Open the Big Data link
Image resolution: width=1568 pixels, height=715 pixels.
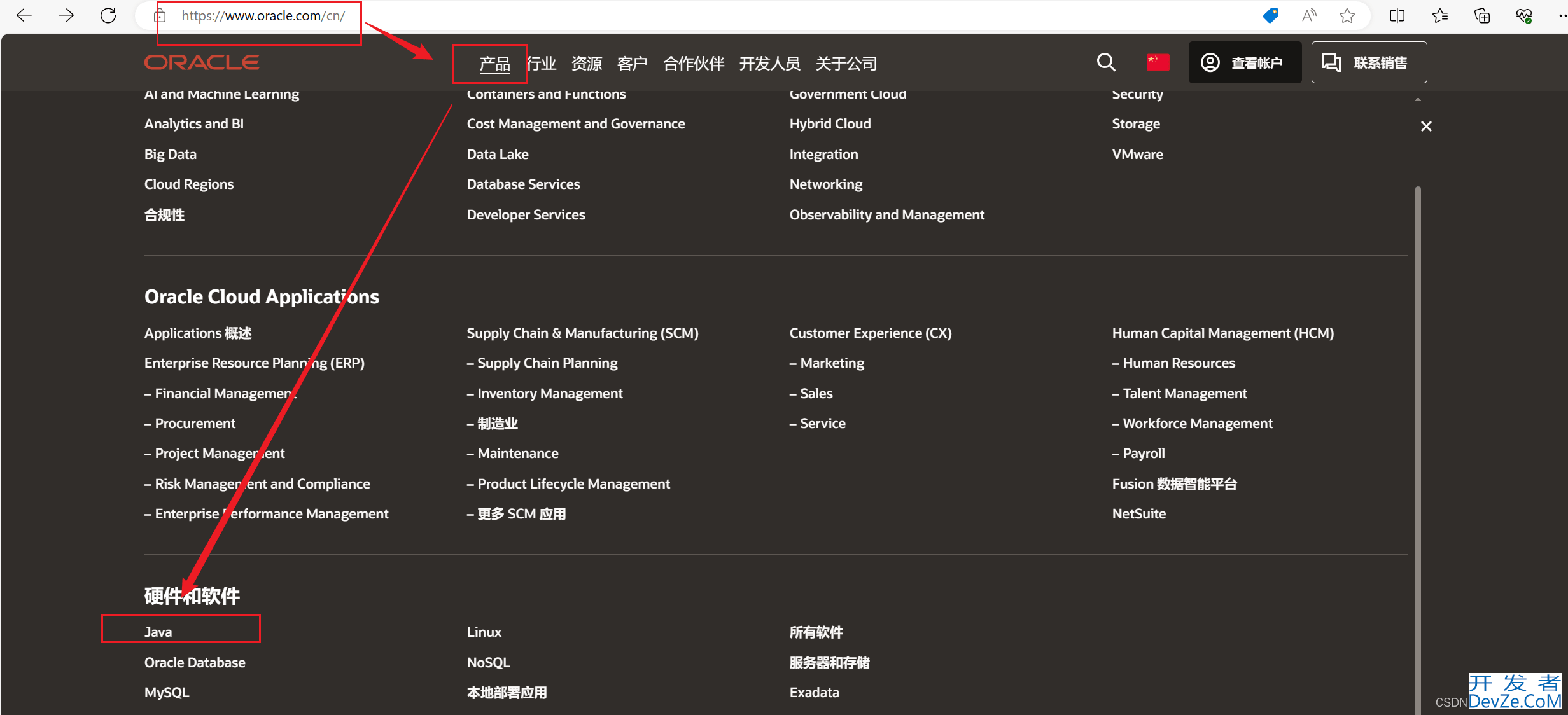click(x=171, y=155)
